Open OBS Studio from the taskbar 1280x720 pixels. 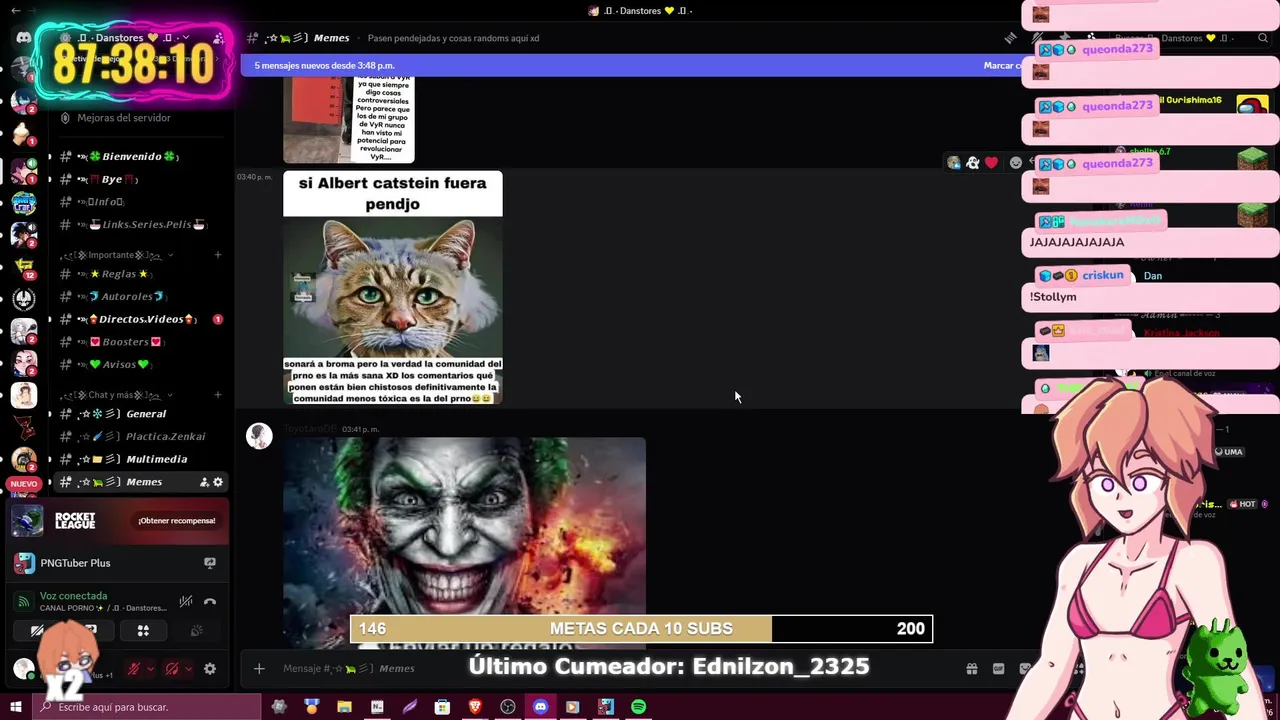pyautogui.click(x=508, y=707)
